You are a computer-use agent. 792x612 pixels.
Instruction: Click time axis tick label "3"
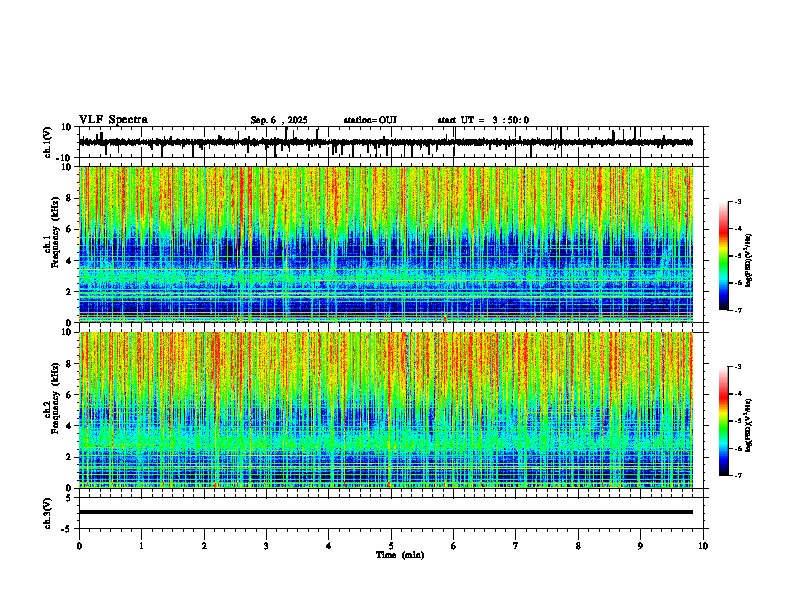pyautogui.click(x=266, y=546)
